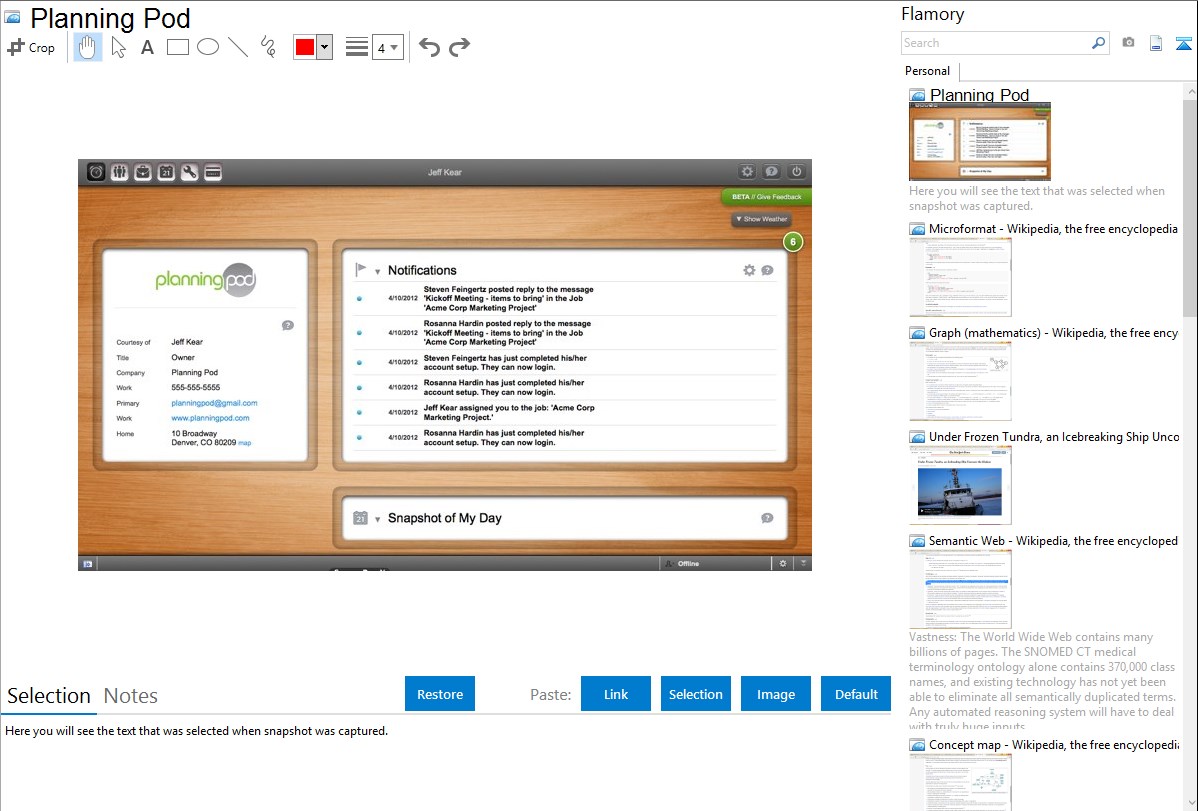Pick the rectangle shape tool
The height and width of the screenshot is (811, 1198).
pos(178,47)
